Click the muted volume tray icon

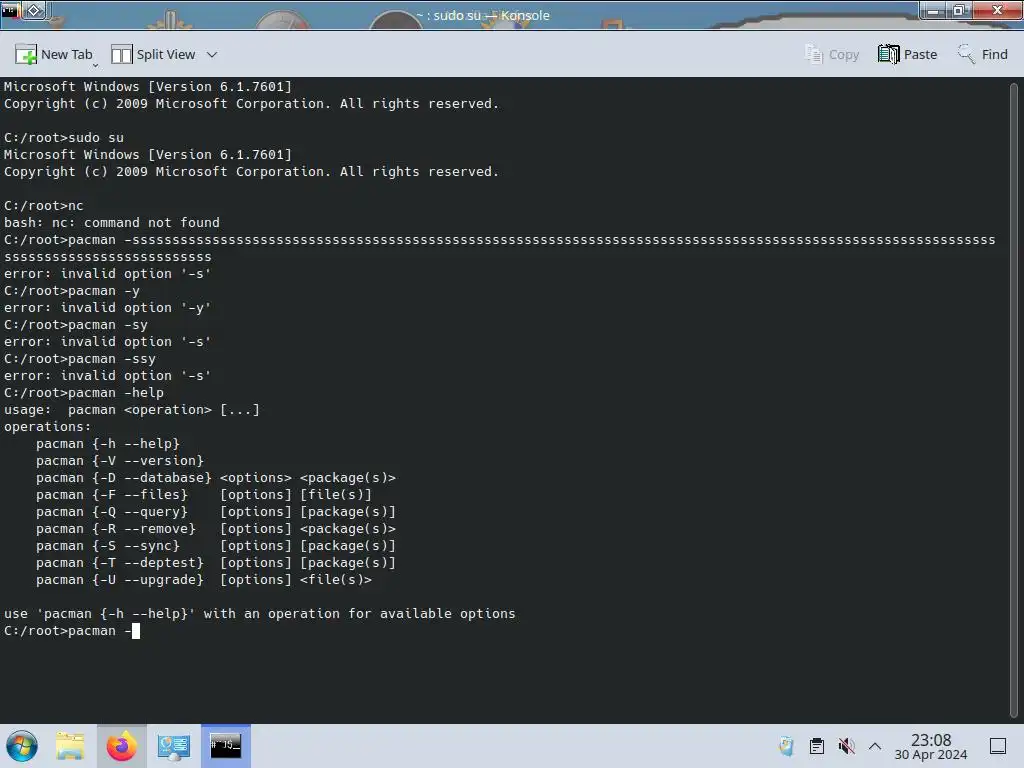[846, 746]
